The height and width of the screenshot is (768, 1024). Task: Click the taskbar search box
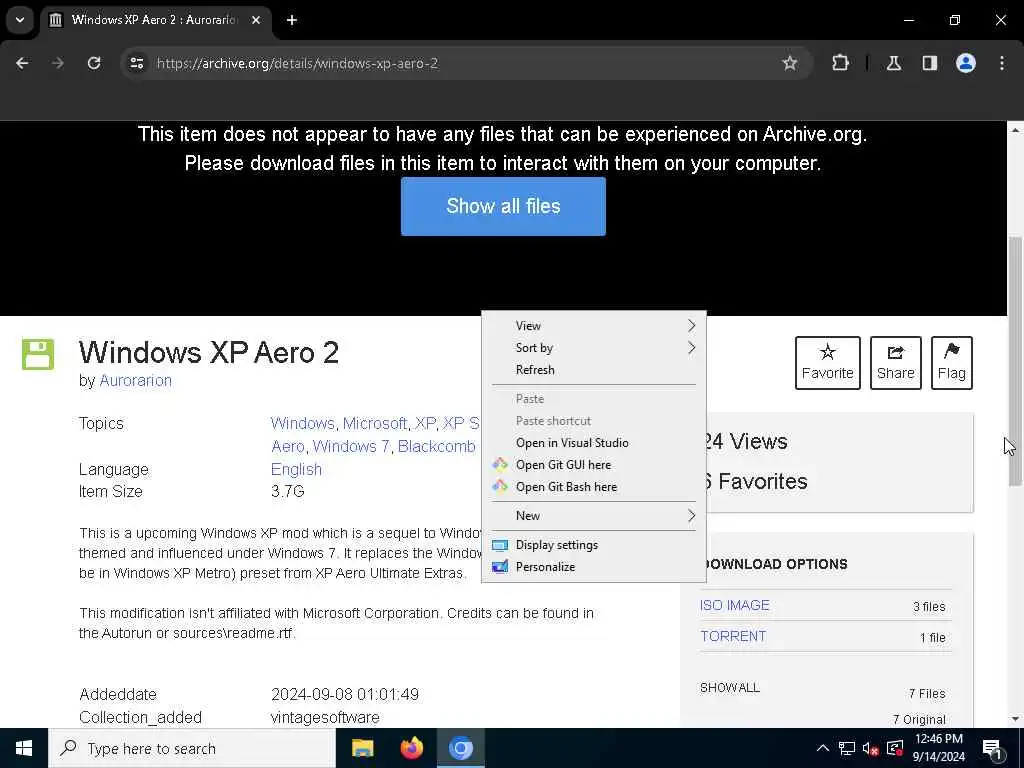coord(192,748)
